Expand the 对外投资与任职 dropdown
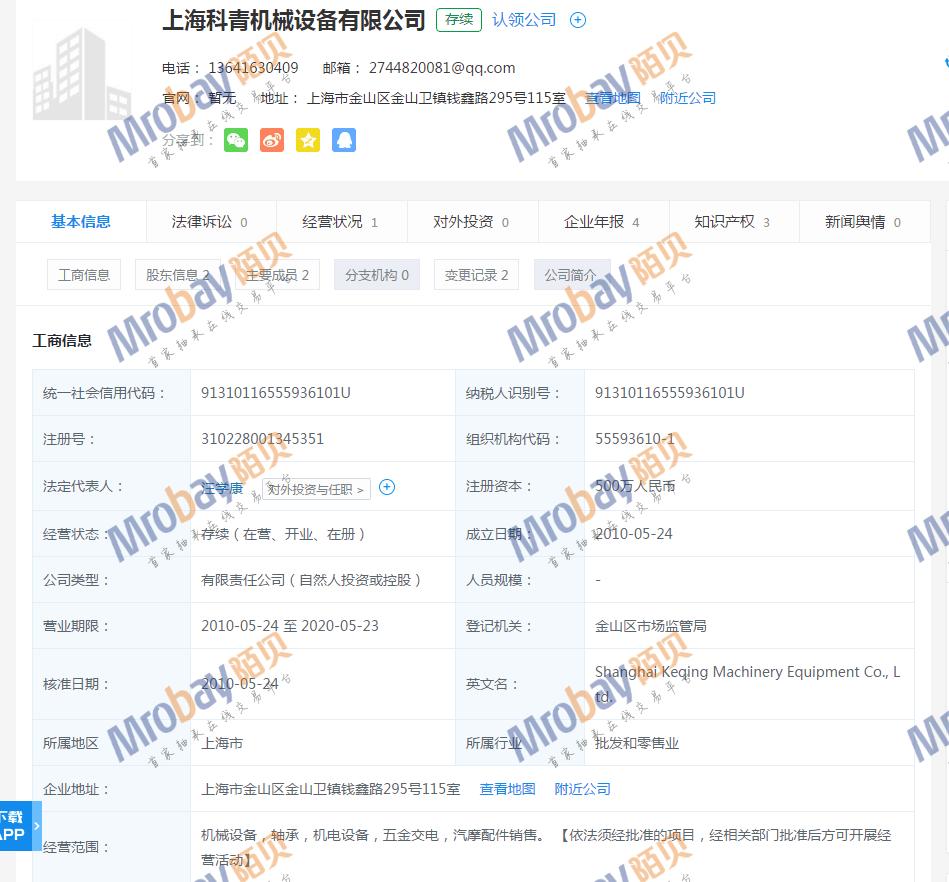Viewport: 949px width, 882px height. 316,489
